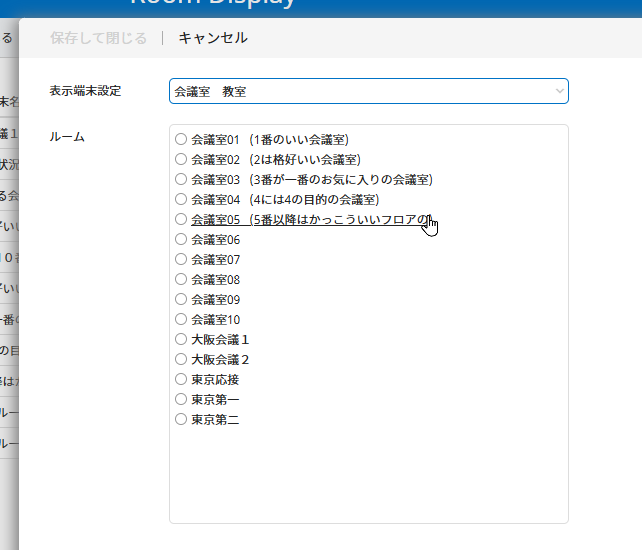The image size is (642, 550).
Task: Pick 会議室08 in the room list
Action: click(x=181, y=279)
